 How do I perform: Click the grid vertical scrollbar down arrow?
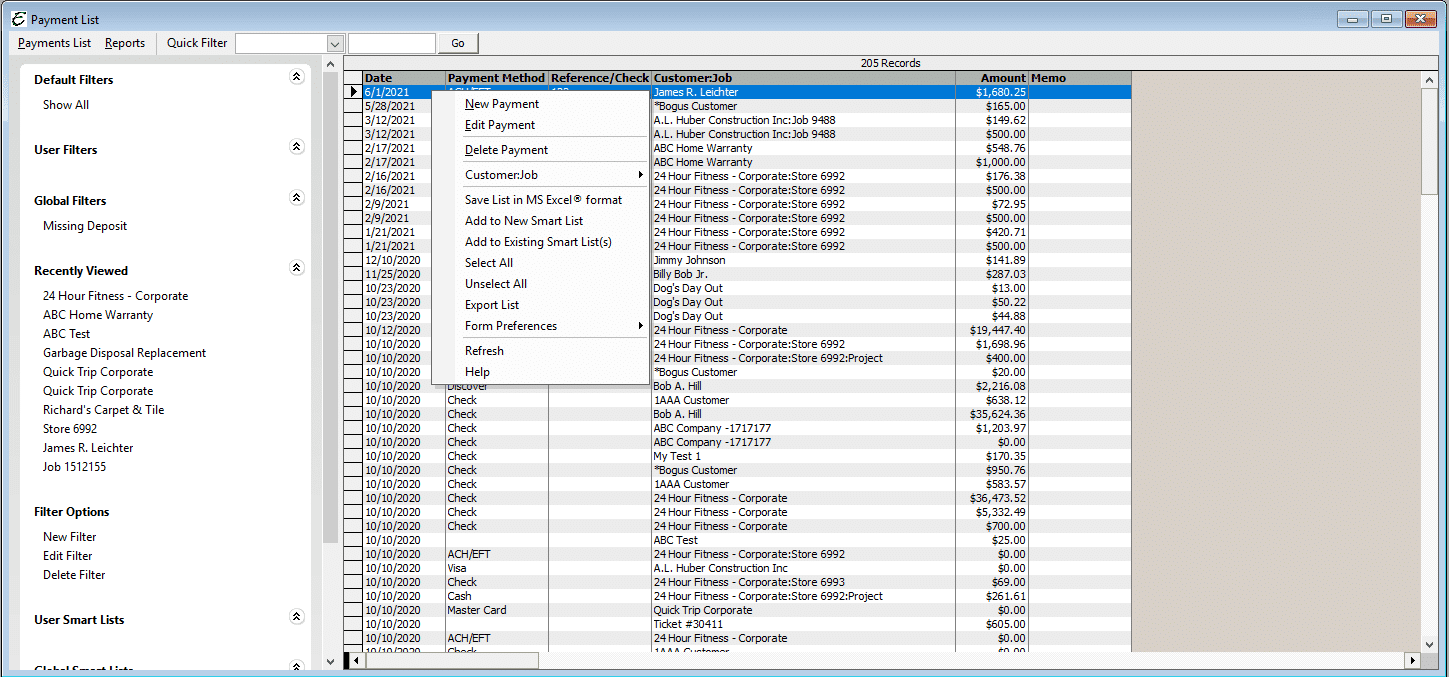pos(1429,645)
